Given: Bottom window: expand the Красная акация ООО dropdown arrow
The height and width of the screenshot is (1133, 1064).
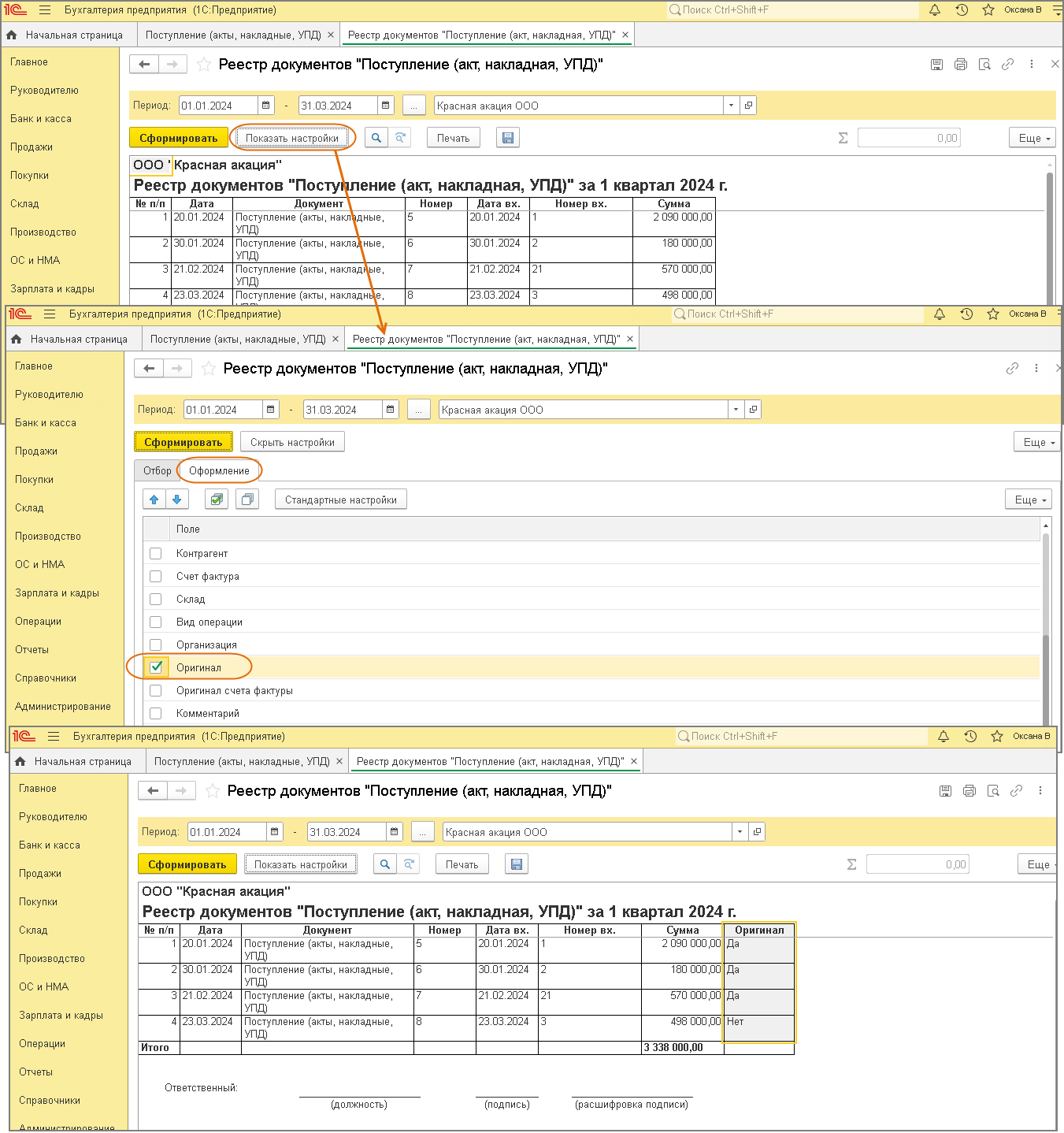Looking at the screenshot, I should coord(740,832).
